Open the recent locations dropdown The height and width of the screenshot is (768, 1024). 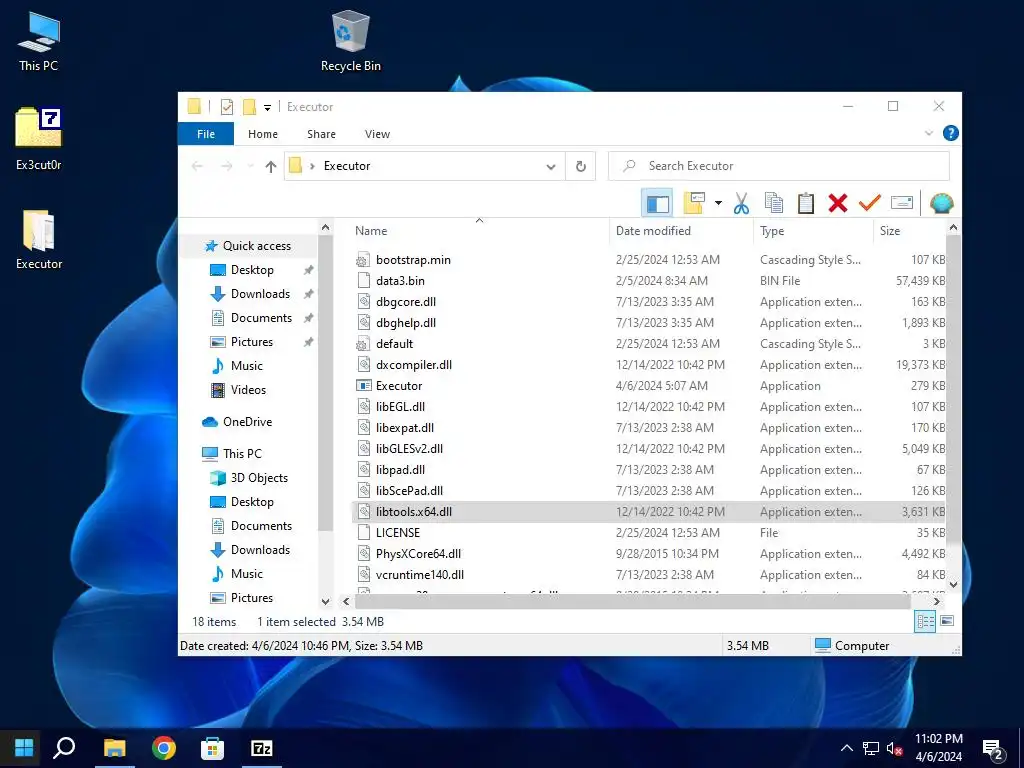pyautogui.click(x=250, y=167)
